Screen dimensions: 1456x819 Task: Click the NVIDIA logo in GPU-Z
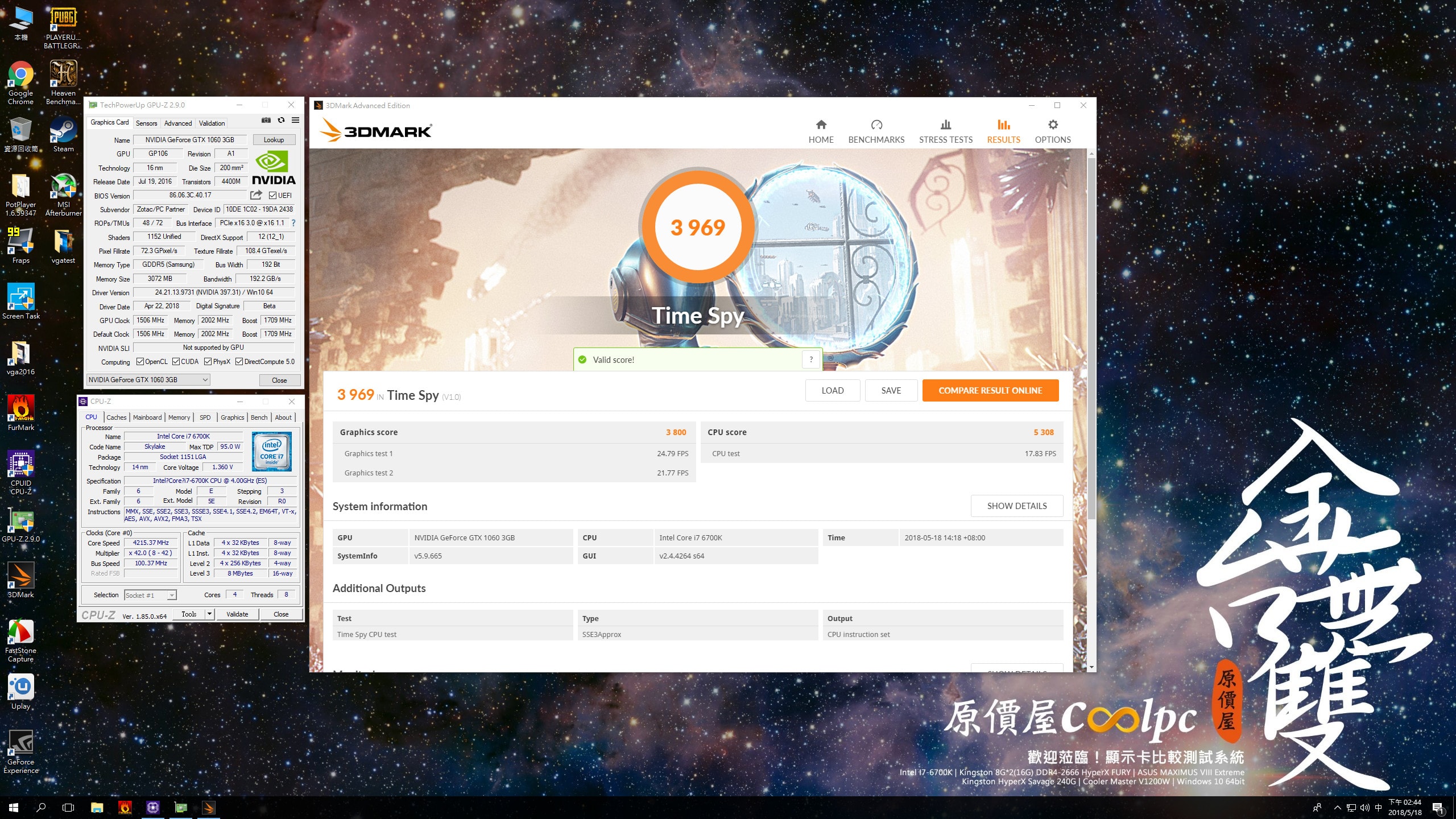click(274, 168)
